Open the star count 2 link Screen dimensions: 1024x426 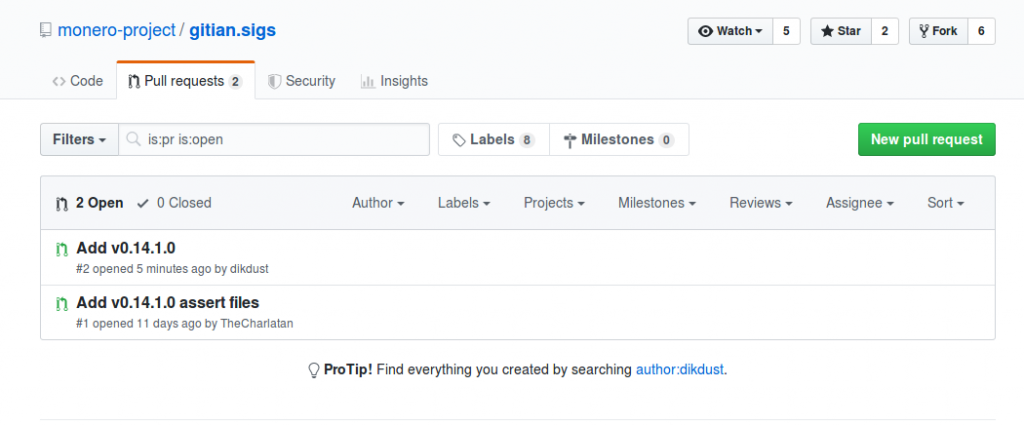[885, 31]
